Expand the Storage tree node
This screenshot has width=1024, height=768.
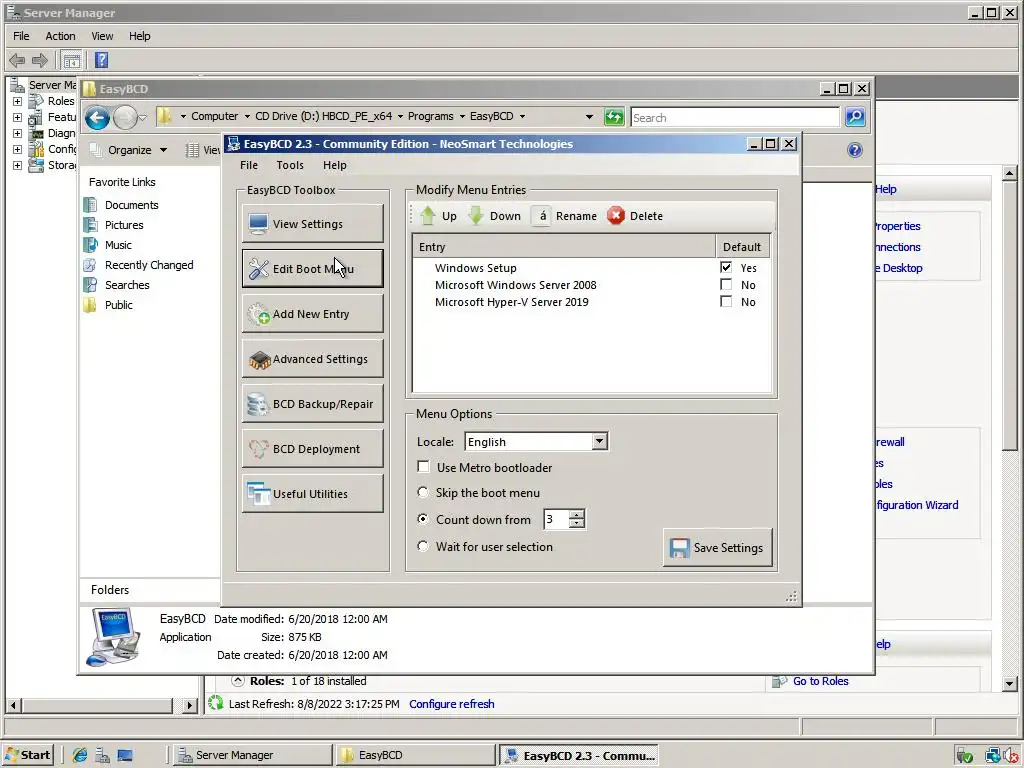(17, 165)
